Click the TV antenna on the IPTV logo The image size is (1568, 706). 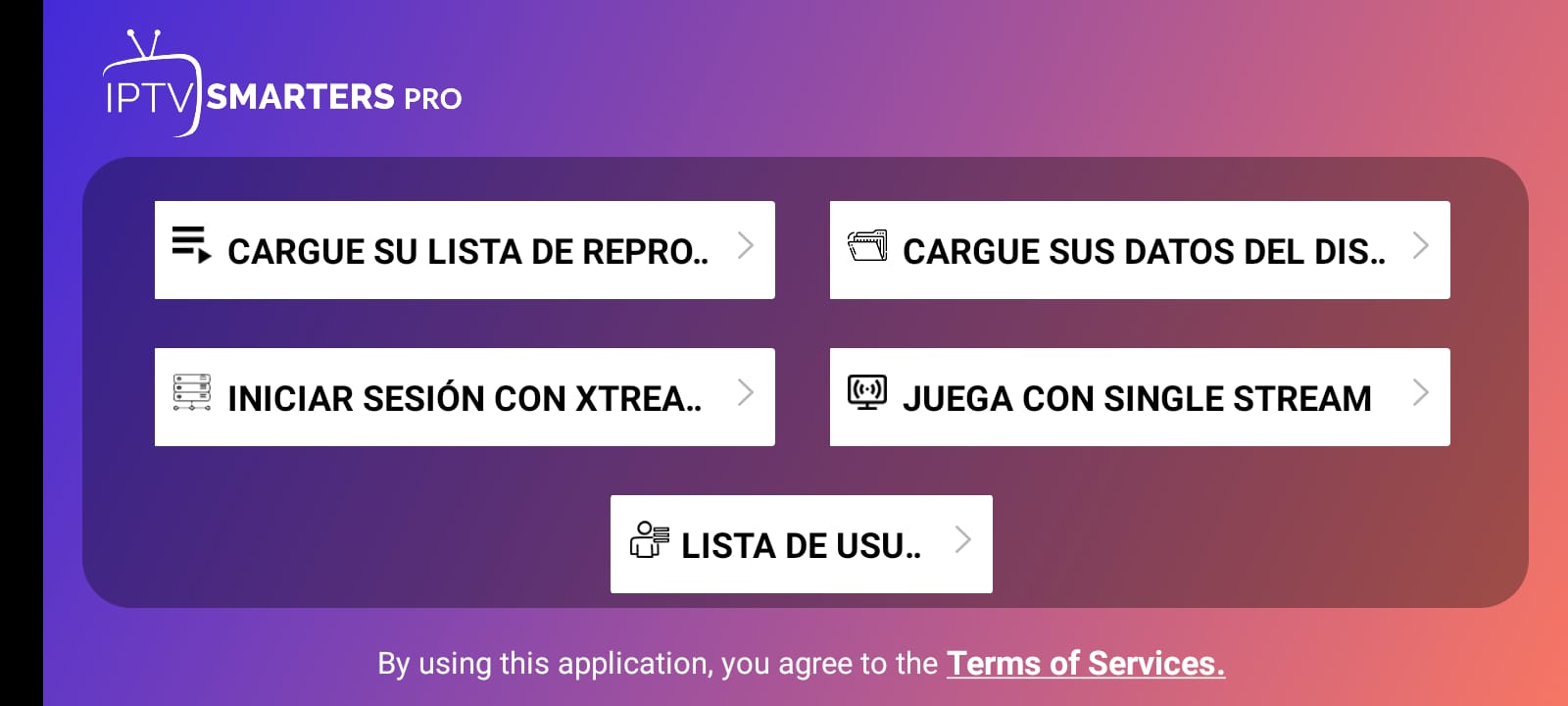145,44
